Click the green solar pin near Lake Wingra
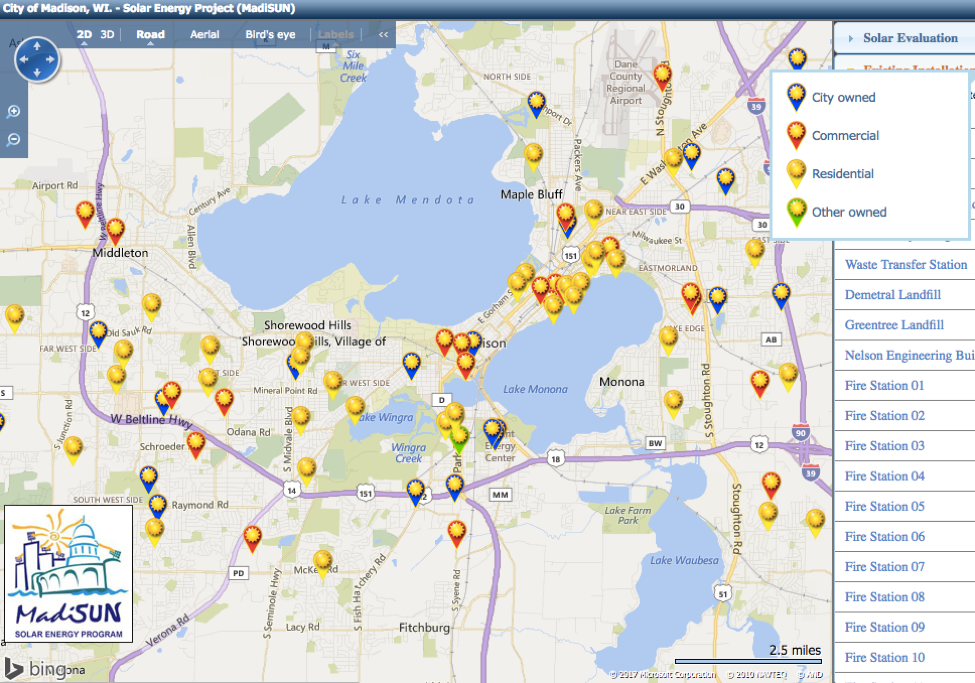 click(459, 436)
